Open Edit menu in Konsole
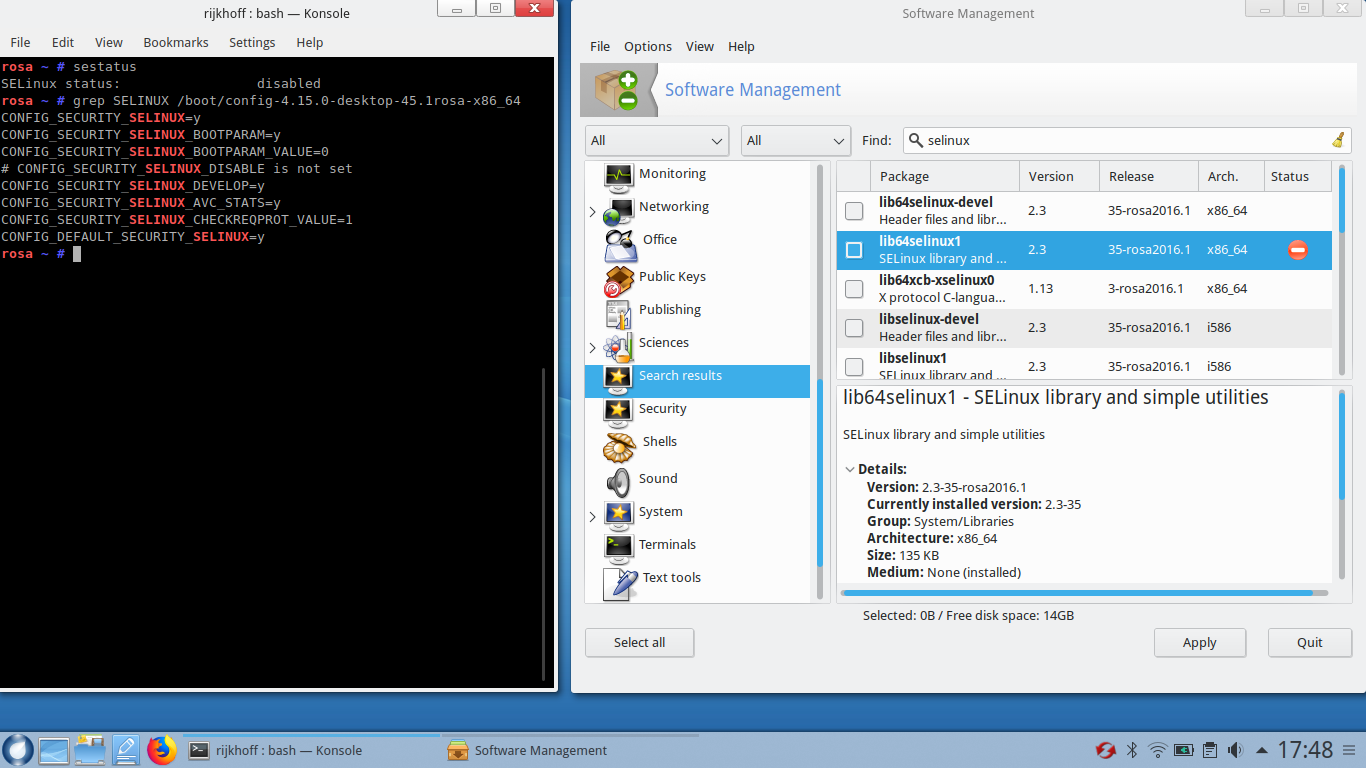Image resolution: width=1366 pixels, height=768 pixels. pyautogui.click(x=63, y=42)
